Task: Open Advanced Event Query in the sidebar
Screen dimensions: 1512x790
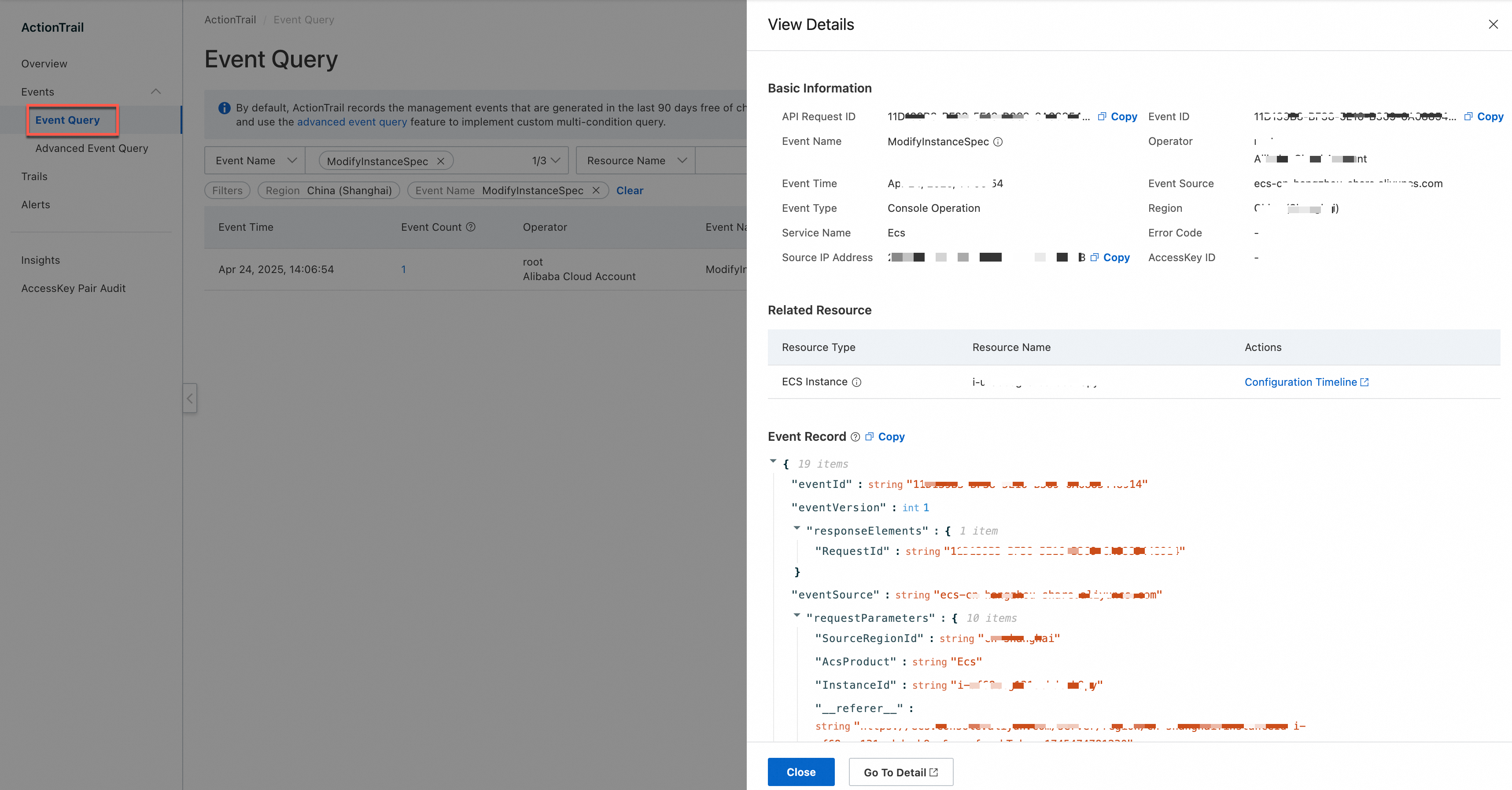Action: 92,148
